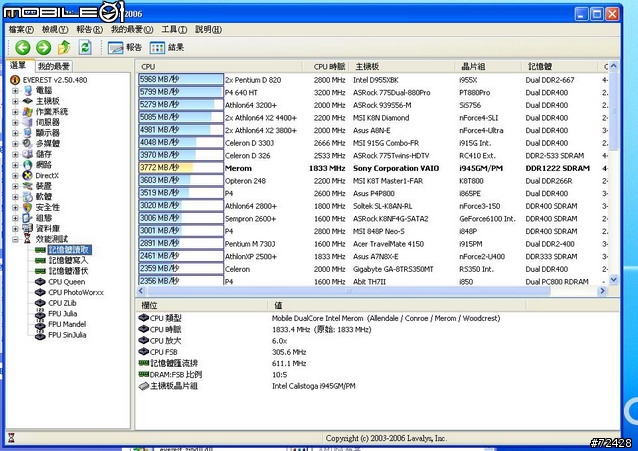Open the 報告 report toolbar button
The width and height of the screenshot is (638, 451).
coord(125,48)
